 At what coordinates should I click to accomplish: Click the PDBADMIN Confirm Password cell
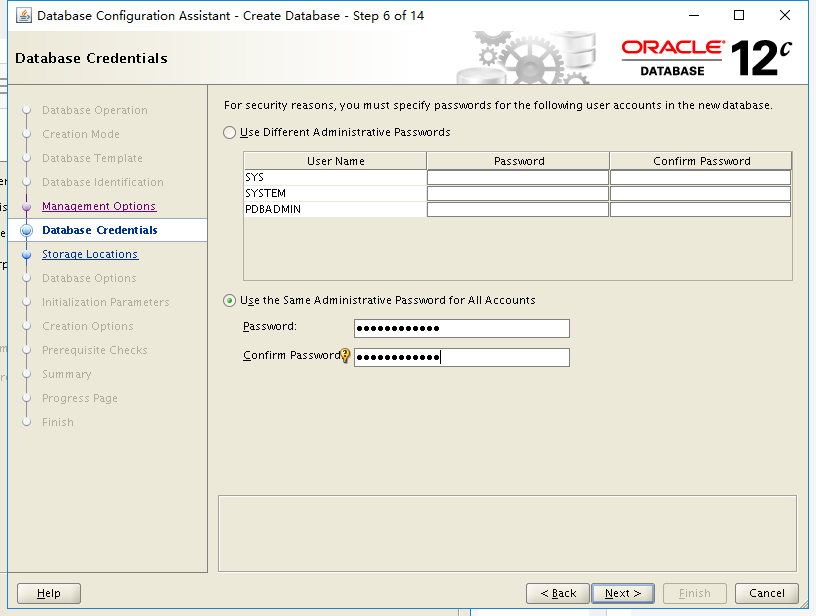700,209
